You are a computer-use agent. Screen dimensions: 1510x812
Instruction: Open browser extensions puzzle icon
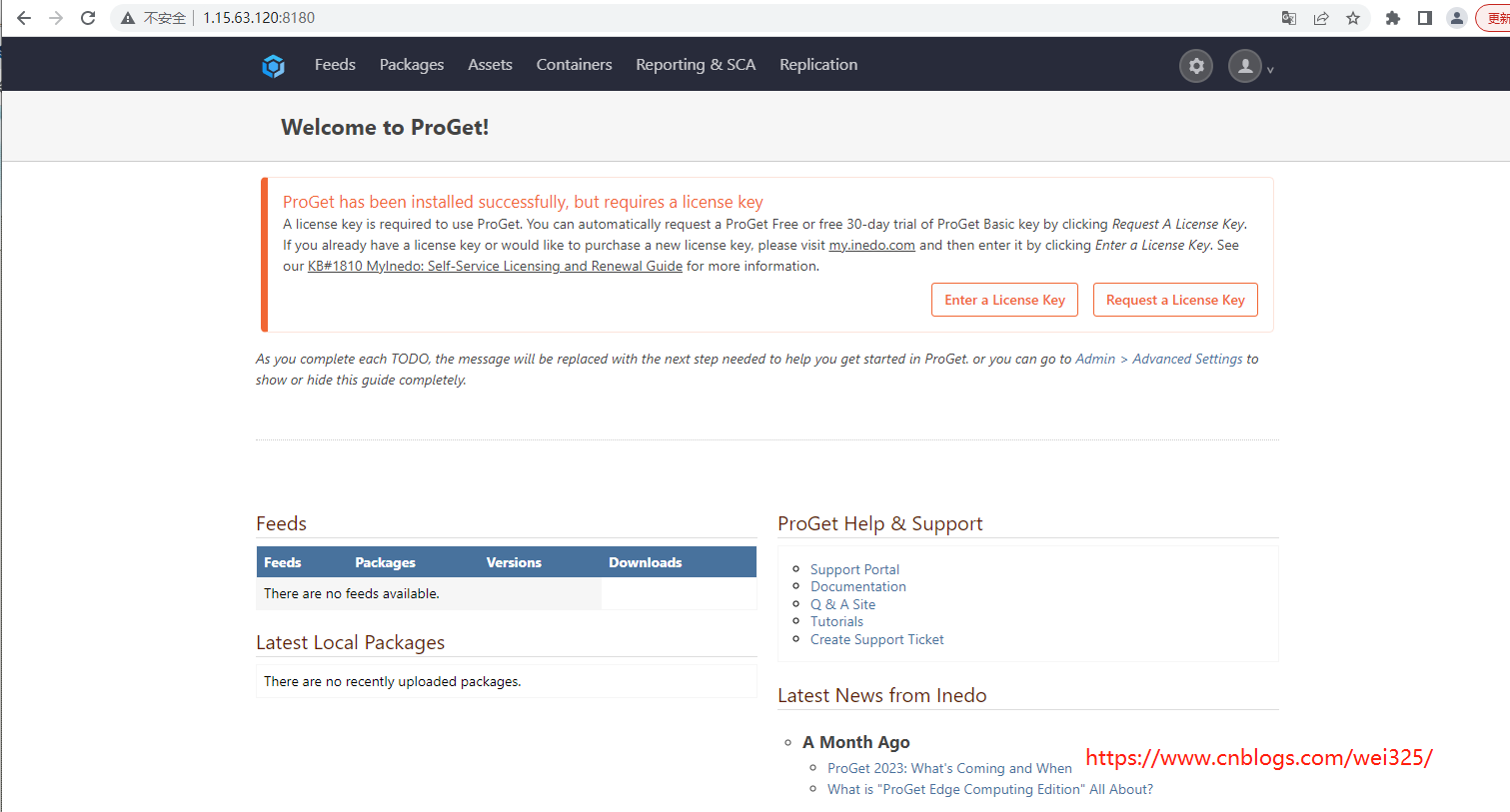click(1393, 18)
